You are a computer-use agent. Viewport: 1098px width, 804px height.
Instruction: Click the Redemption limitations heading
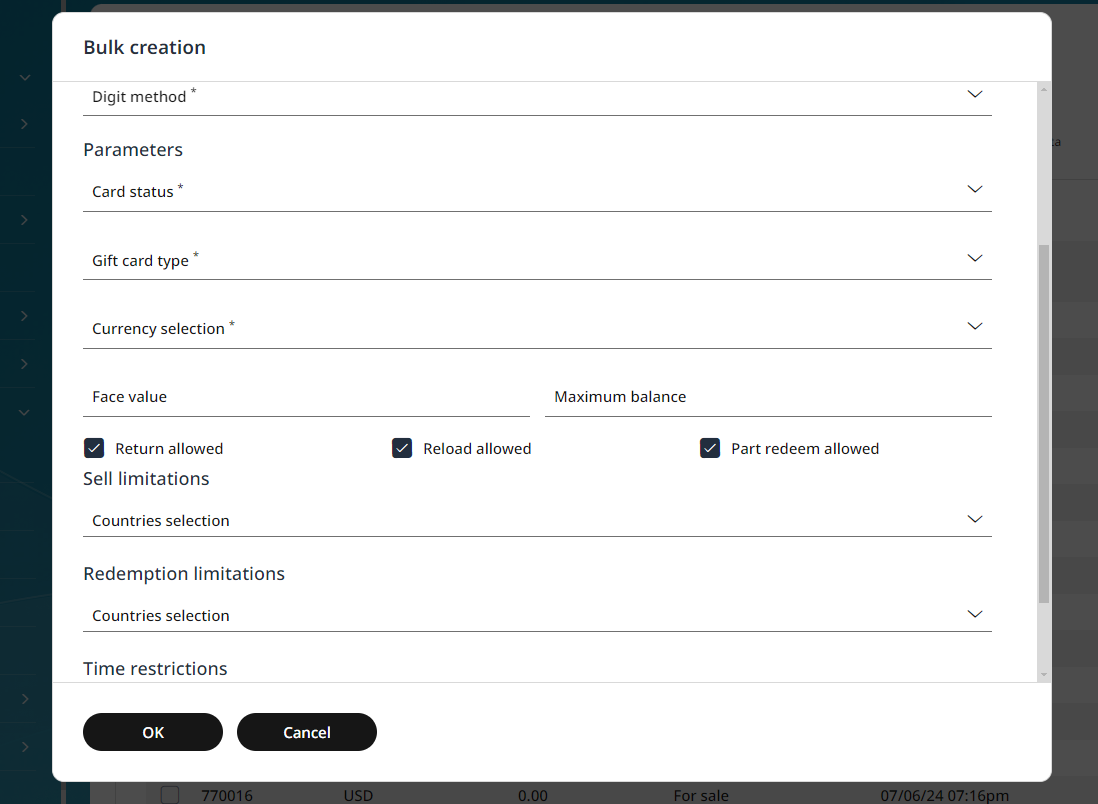click(x=184, y=574)
